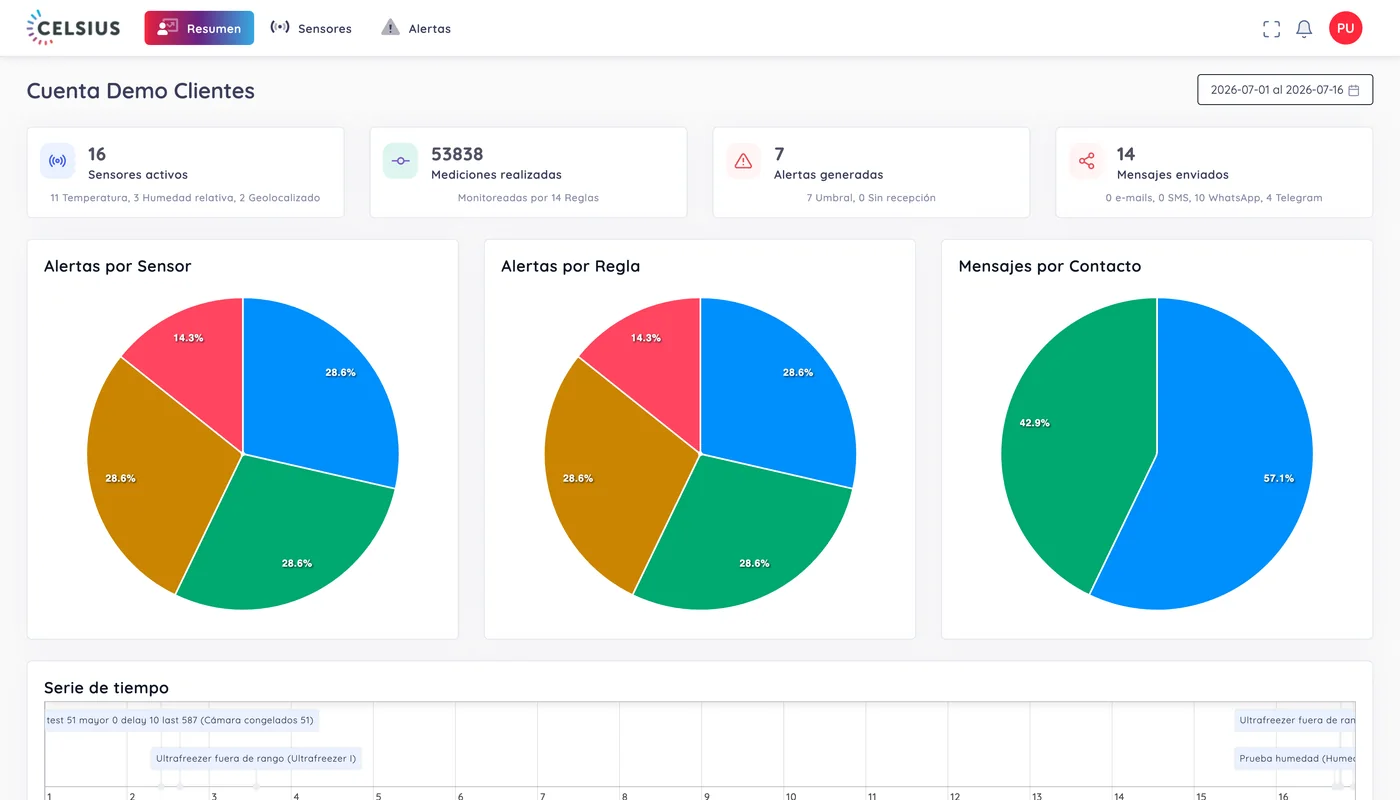Click the Sensores activos sensor icon
The width and height of the screenshot is (1400, 800).
[x=58, y=161]
